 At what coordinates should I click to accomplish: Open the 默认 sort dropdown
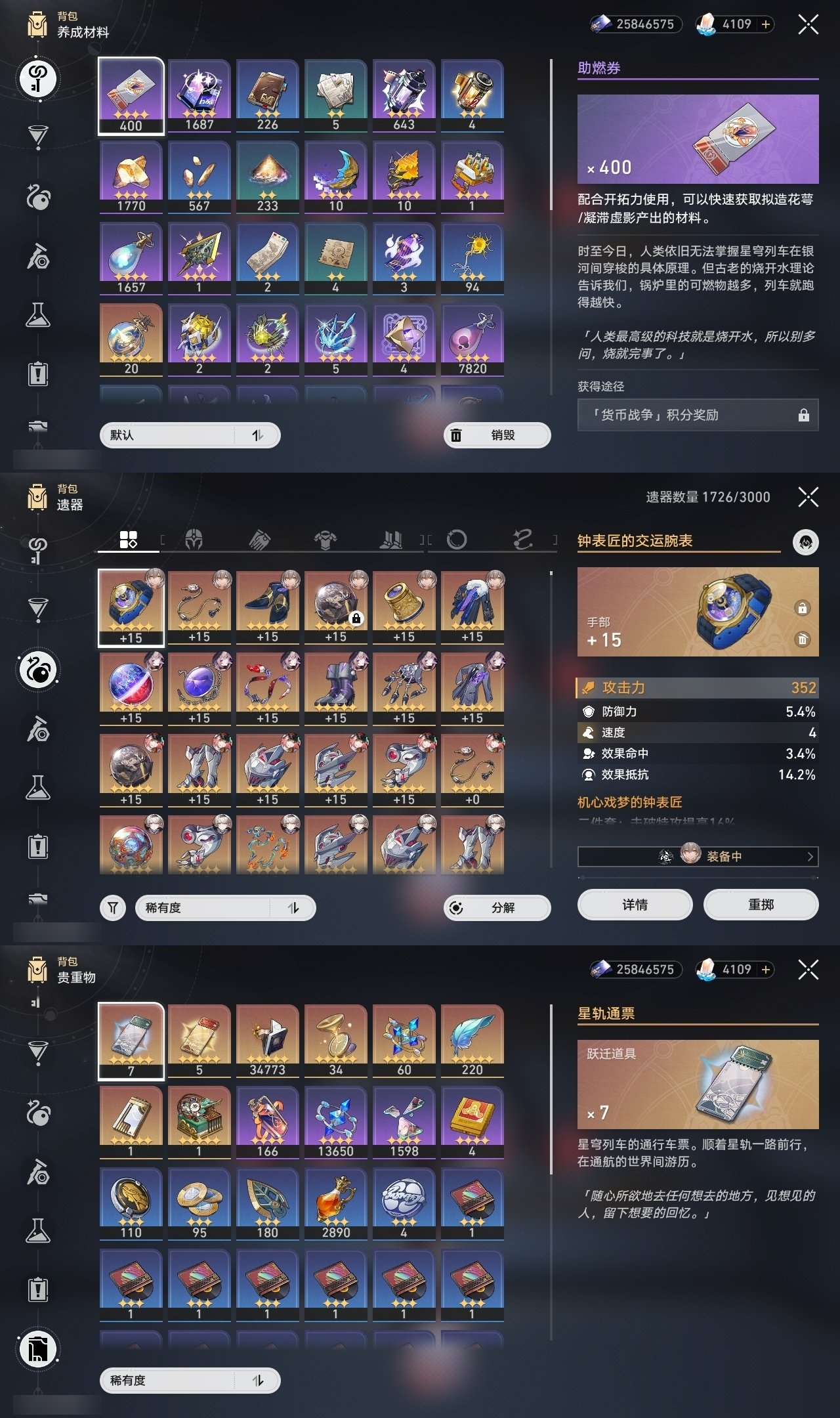[x=190, y=435]
